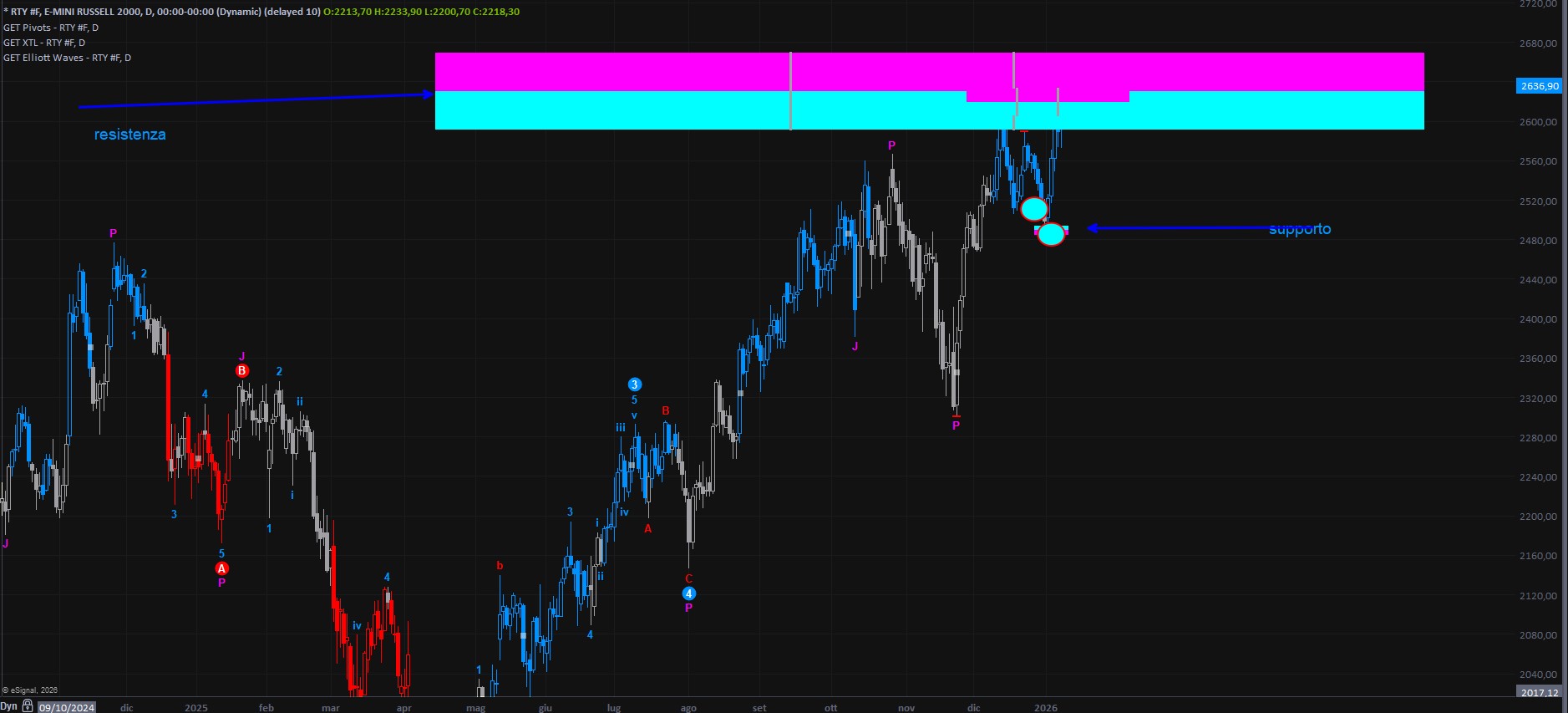Image resolution: width=1568 pixels, height=713 pixels.
Task: Select the GET Pivots study label
Action: (x=51, y=28)
